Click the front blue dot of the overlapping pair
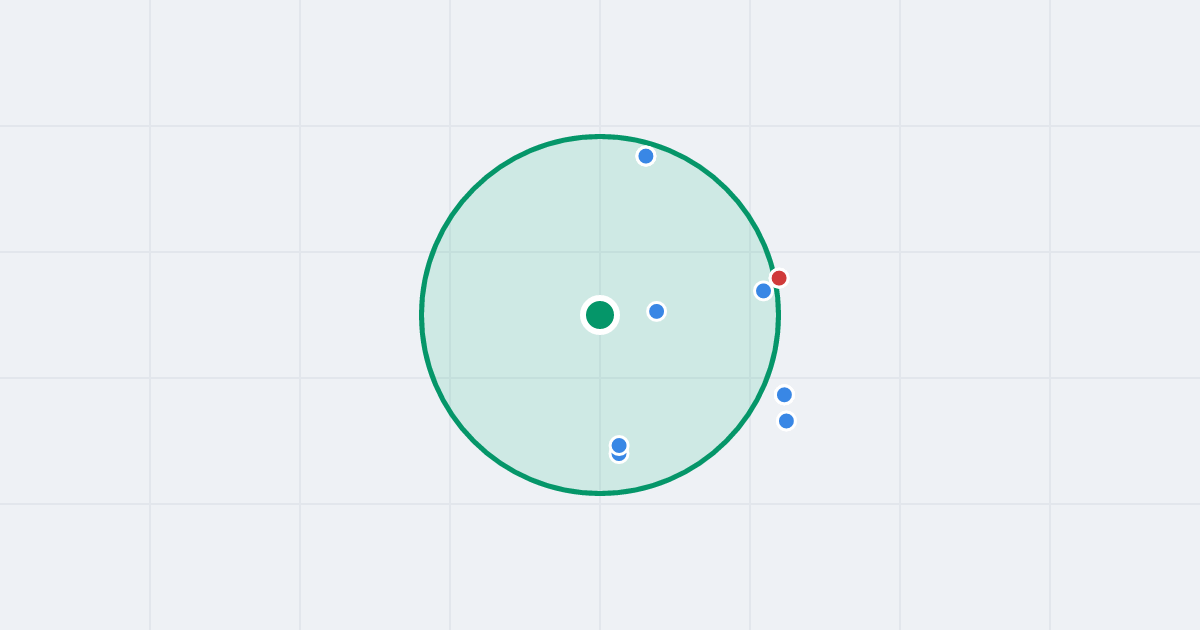The height and width of the screenshot is (630, 1200). pyautogui.click(x=619, y=445)
